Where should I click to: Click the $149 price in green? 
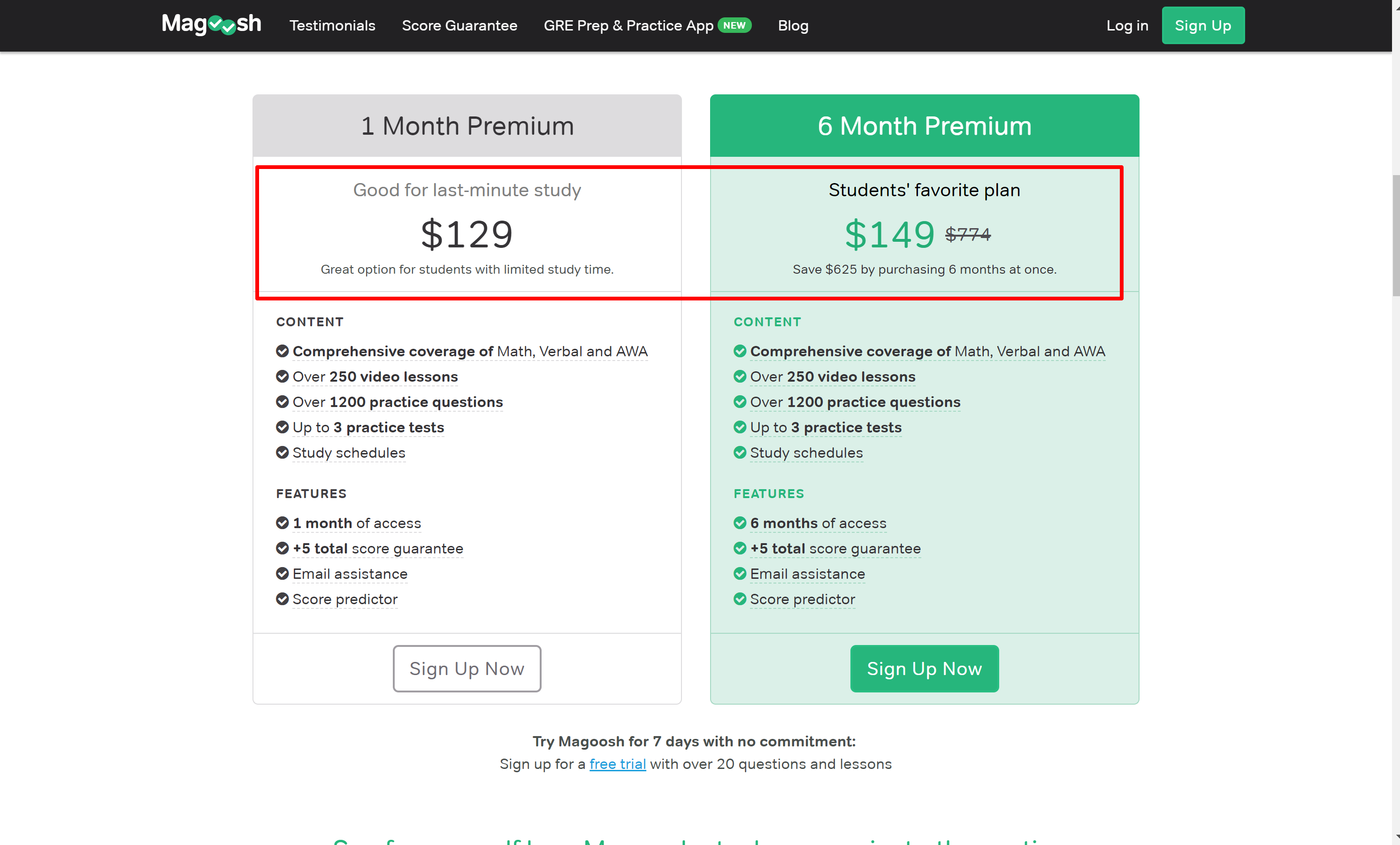[x=889, y=234]
